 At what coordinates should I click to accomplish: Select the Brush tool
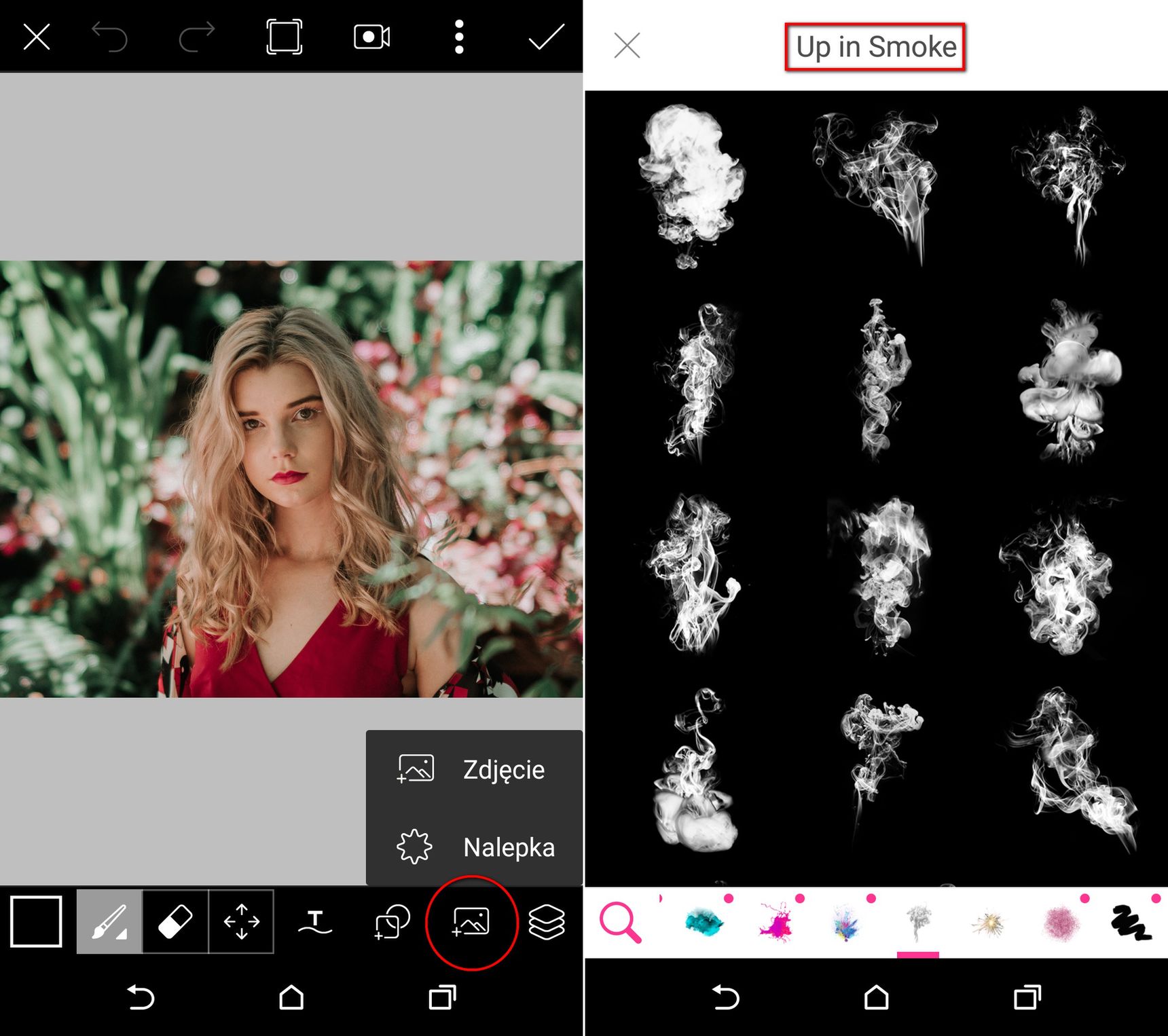[109, 921]
